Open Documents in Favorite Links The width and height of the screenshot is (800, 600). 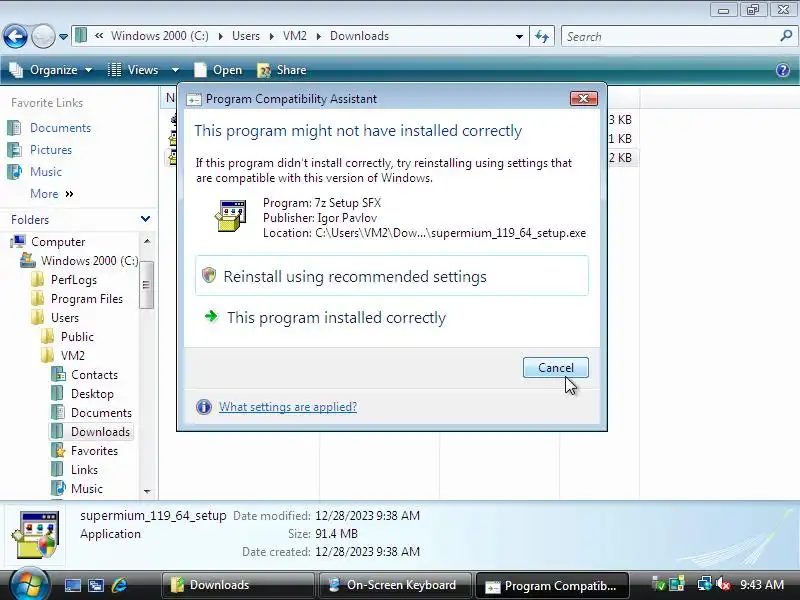pyautogui.click(x=60, y=128)
